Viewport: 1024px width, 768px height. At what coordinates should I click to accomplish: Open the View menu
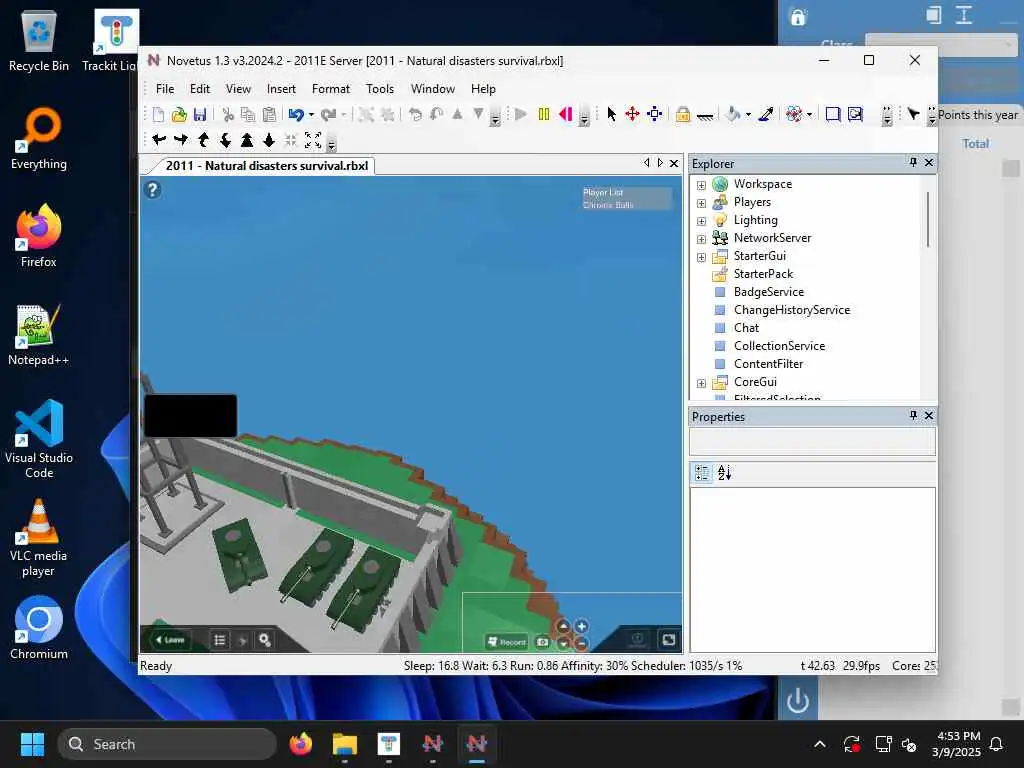point(238,89)
